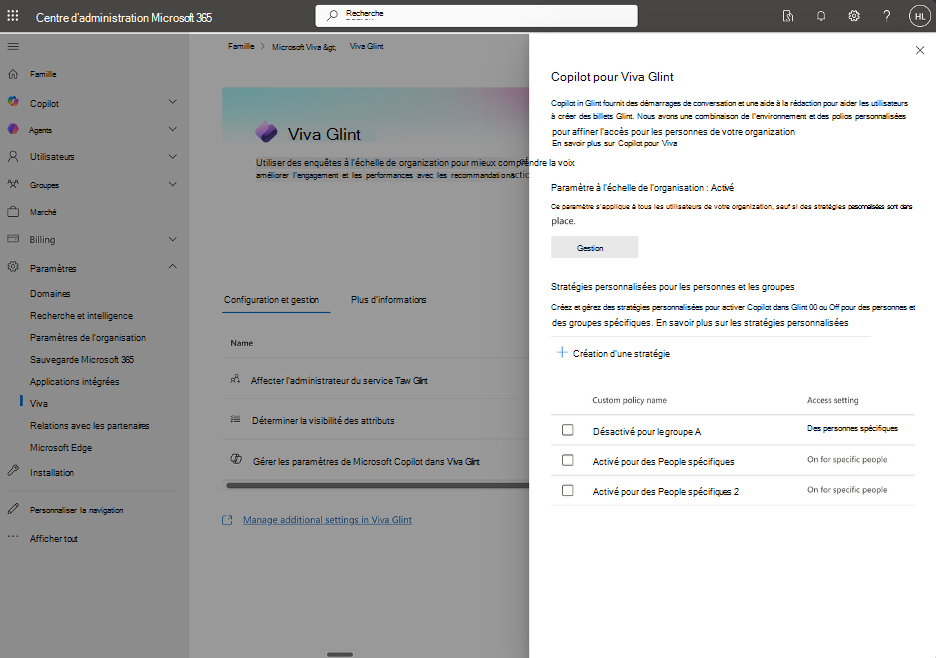This screenshot has width=936, height=658.
Task: Open the Microsoft 365 app launcher grid
Action: 11,15
